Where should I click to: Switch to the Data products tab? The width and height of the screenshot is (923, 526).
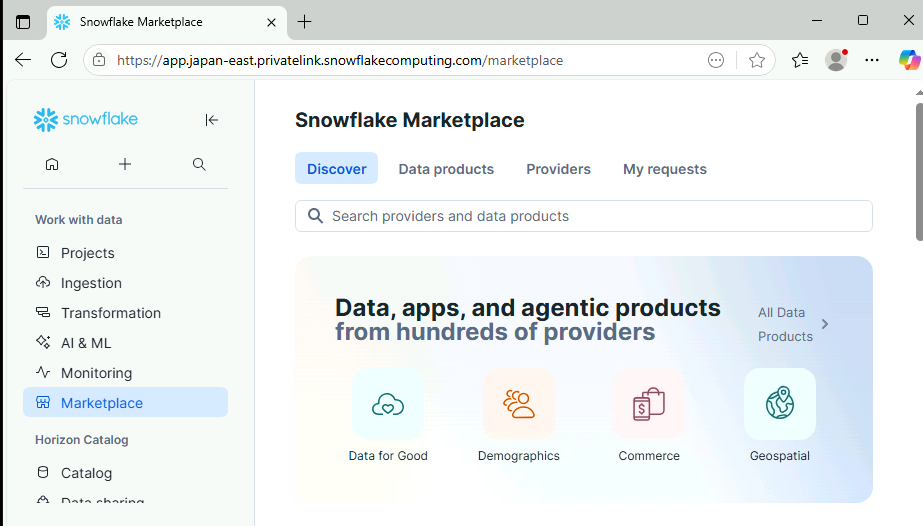point(446,169)
